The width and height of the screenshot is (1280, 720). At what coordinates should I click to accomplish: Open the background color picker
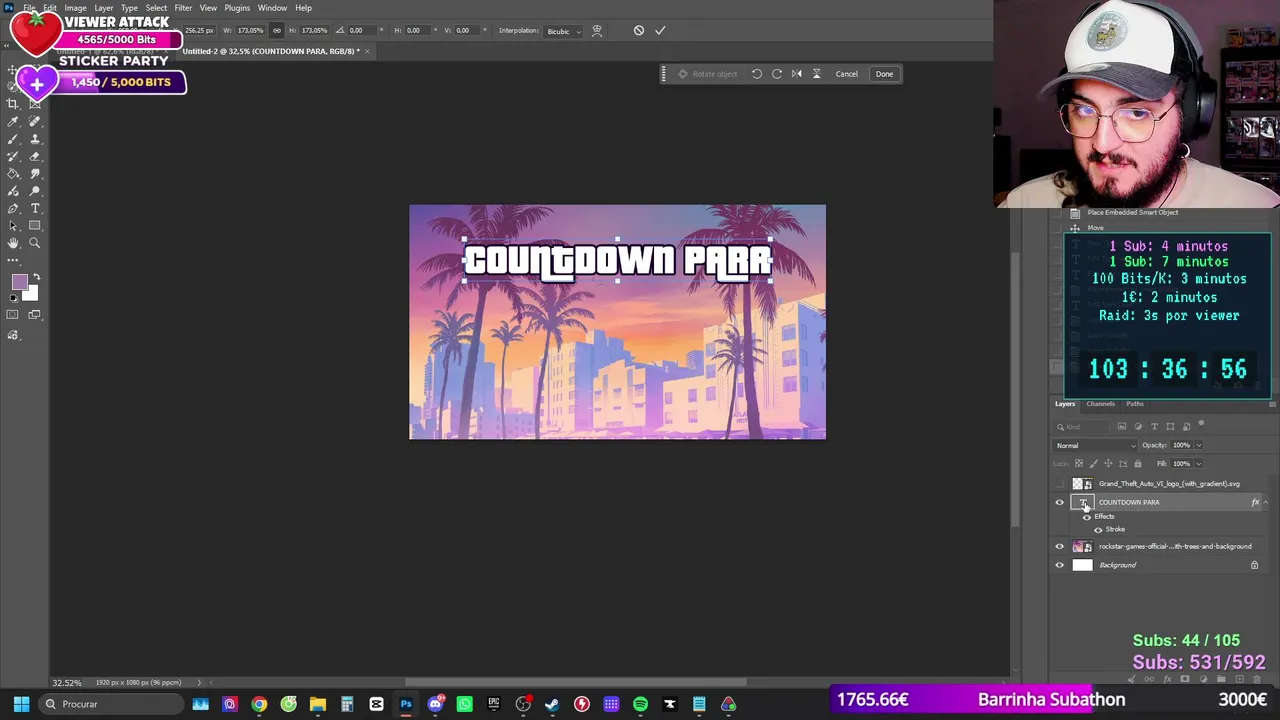[x=31, y=294]
